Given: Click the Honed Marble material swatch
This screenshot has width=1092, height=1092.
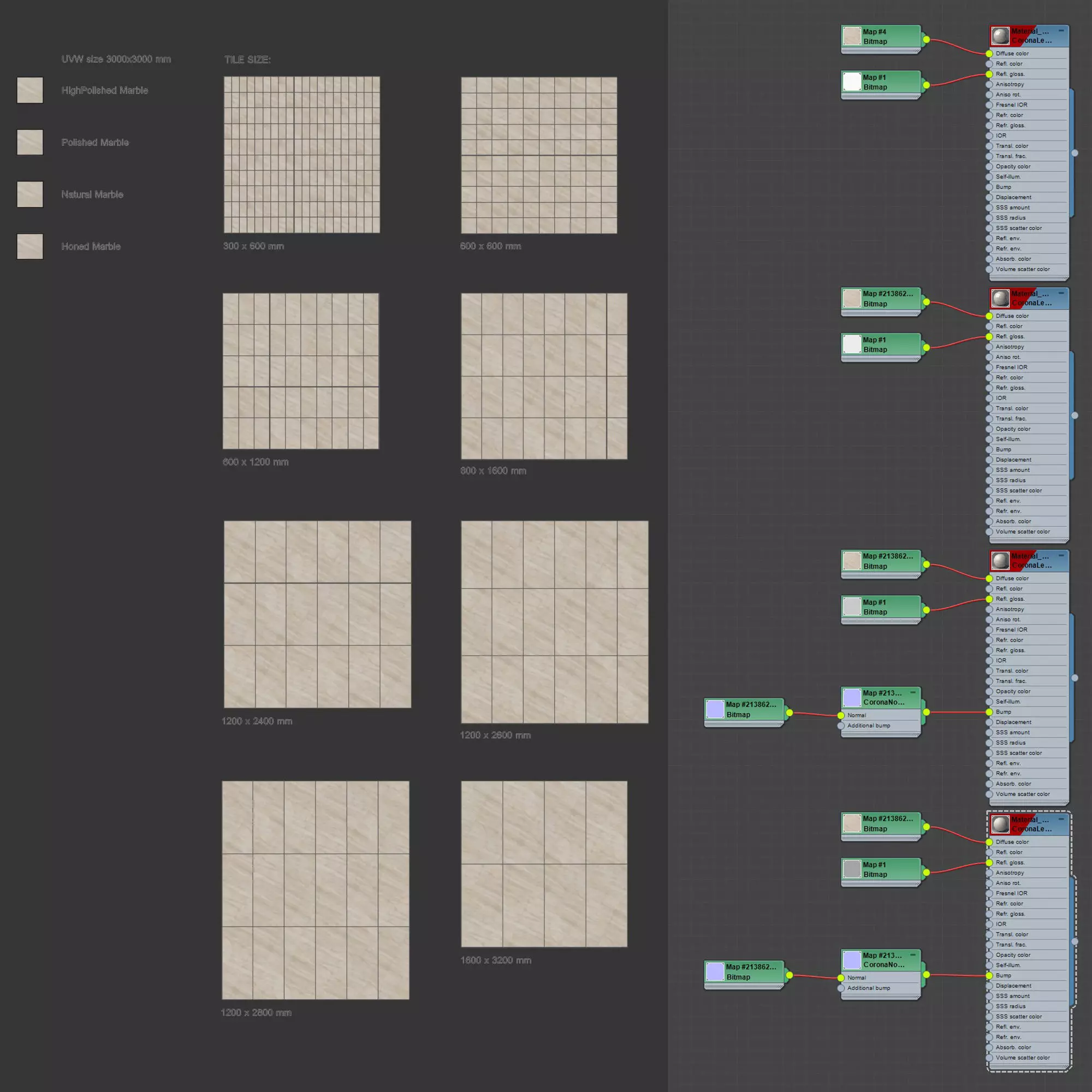Looking at the screenshot, I should coord(30,246).
